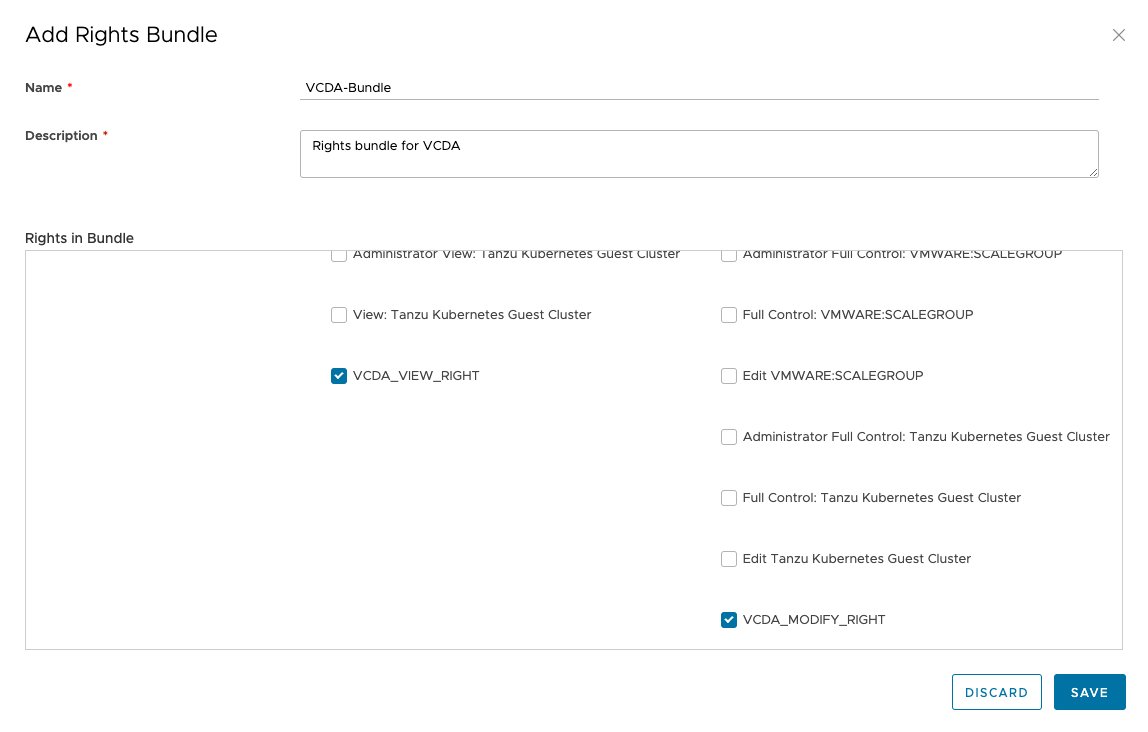Click the VCDA_VIEW_RIGHT label text
Screen dimensions: 1148x732
click(x=416, y=376)
